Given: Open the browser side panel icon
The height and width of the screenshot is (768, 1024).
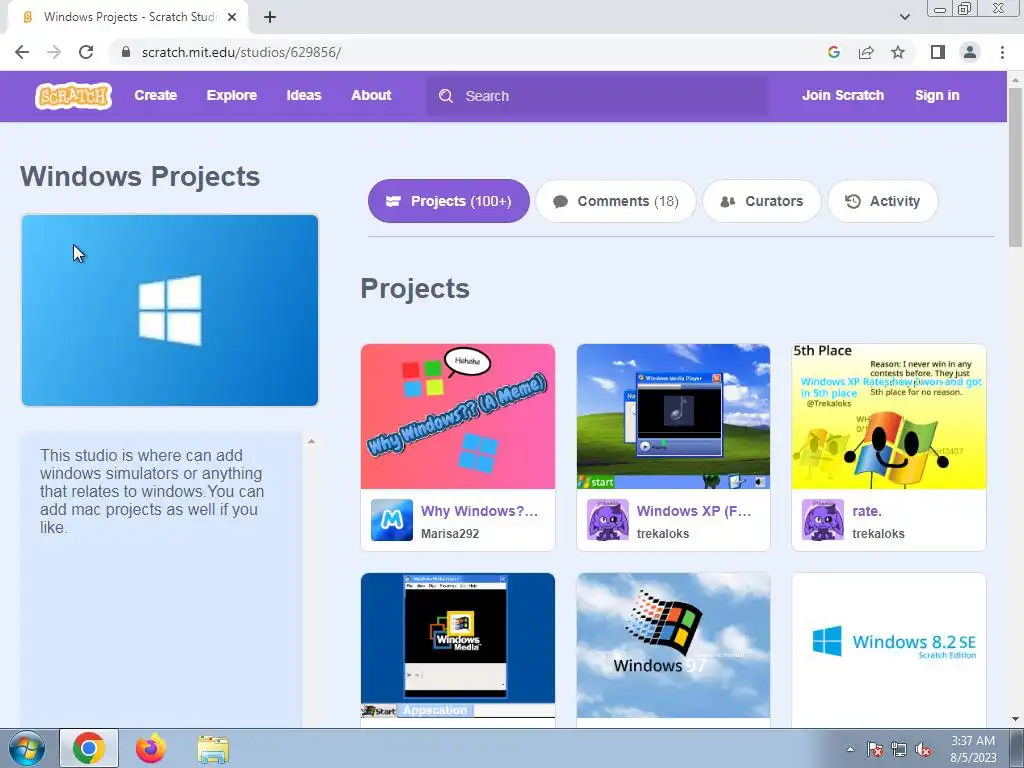Looking at the screenshot, I should point(938,52).
